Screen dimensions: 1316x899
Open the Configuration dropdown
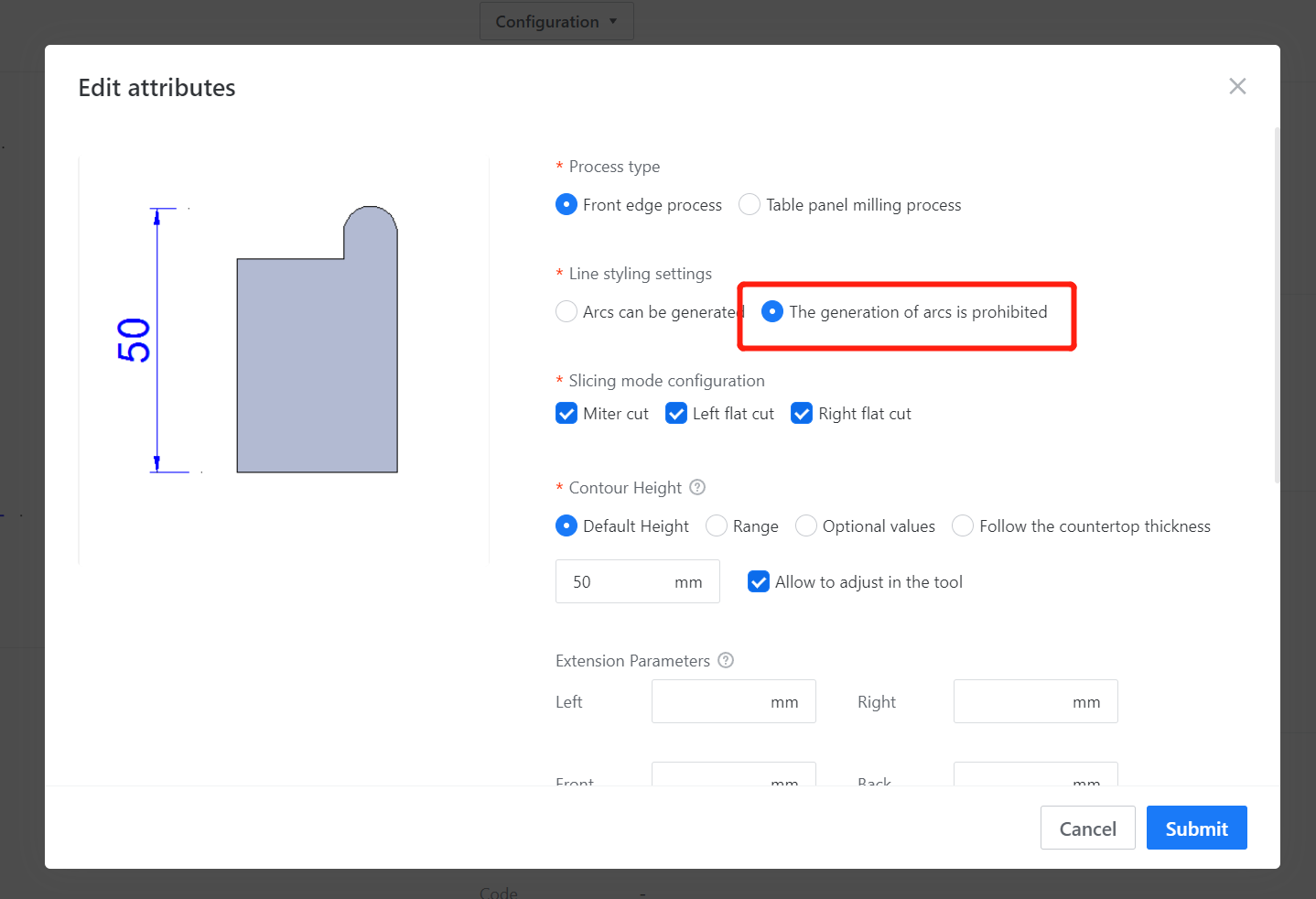pyautogui.click(x=556, y=21)
